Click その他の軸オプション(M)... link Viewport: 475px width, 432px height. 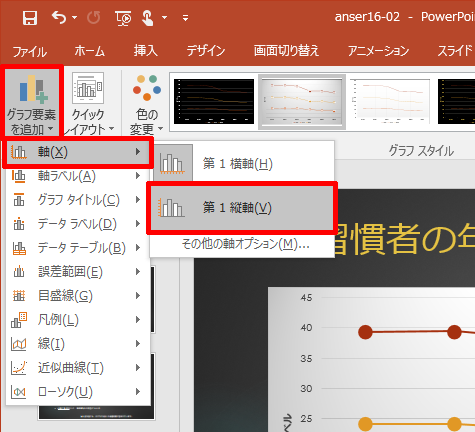pos(245,244)
